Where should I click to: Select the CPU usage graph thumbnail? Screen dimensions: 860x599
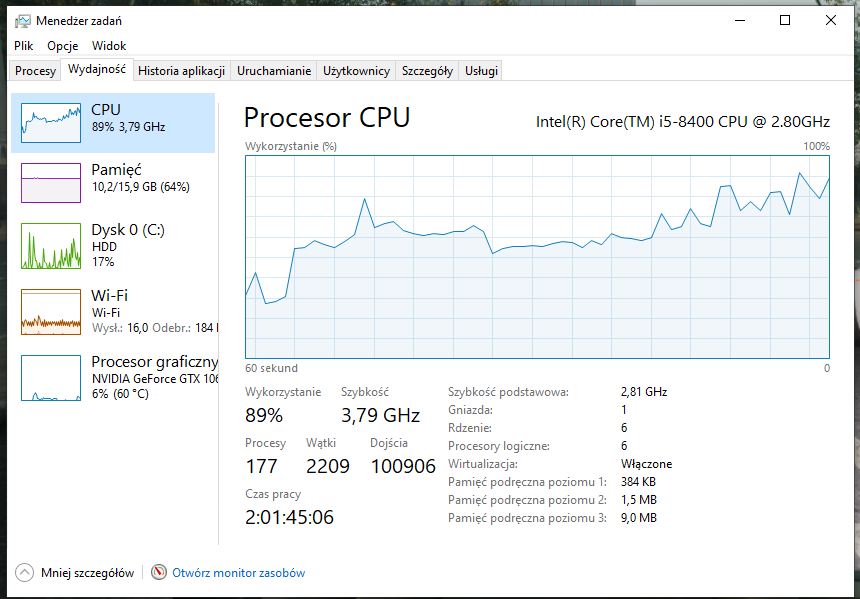click(51, 123)
